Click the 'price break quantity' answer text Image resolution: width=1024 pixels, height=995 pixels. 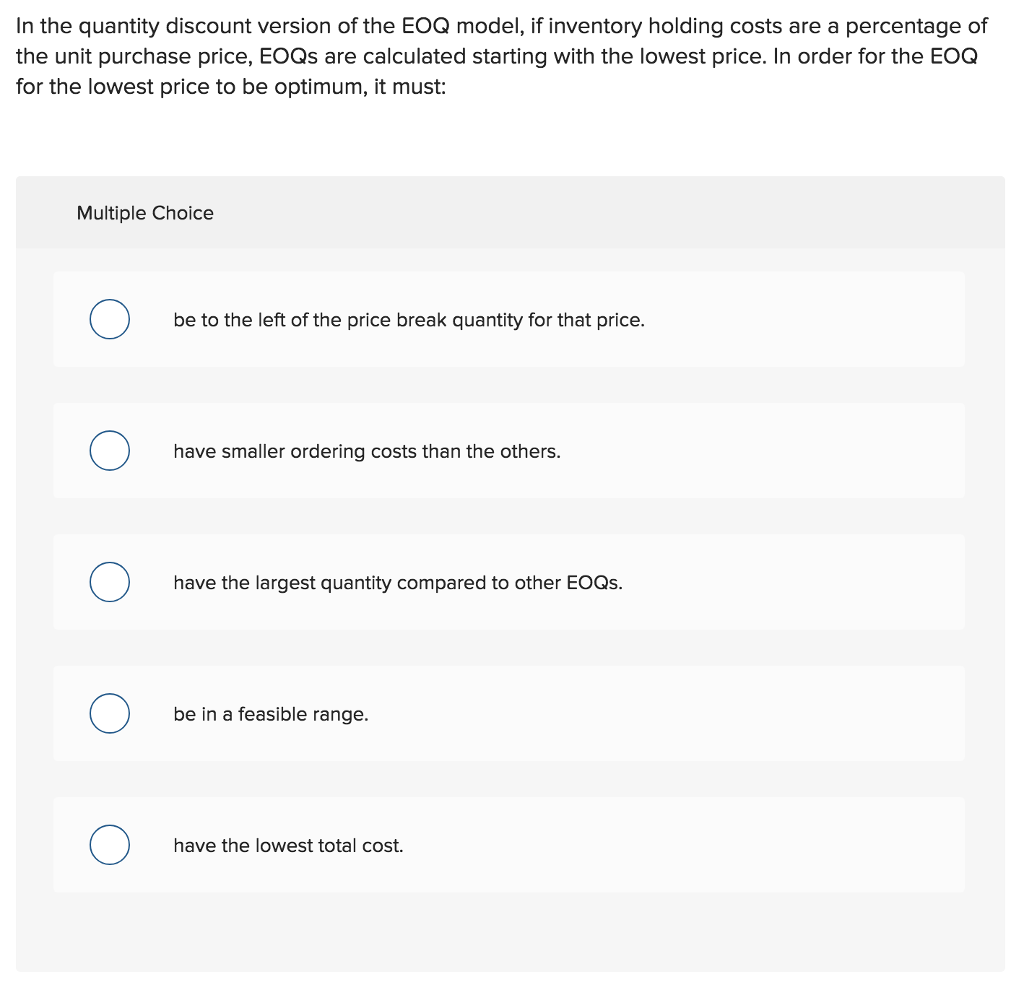click(408, 319)
